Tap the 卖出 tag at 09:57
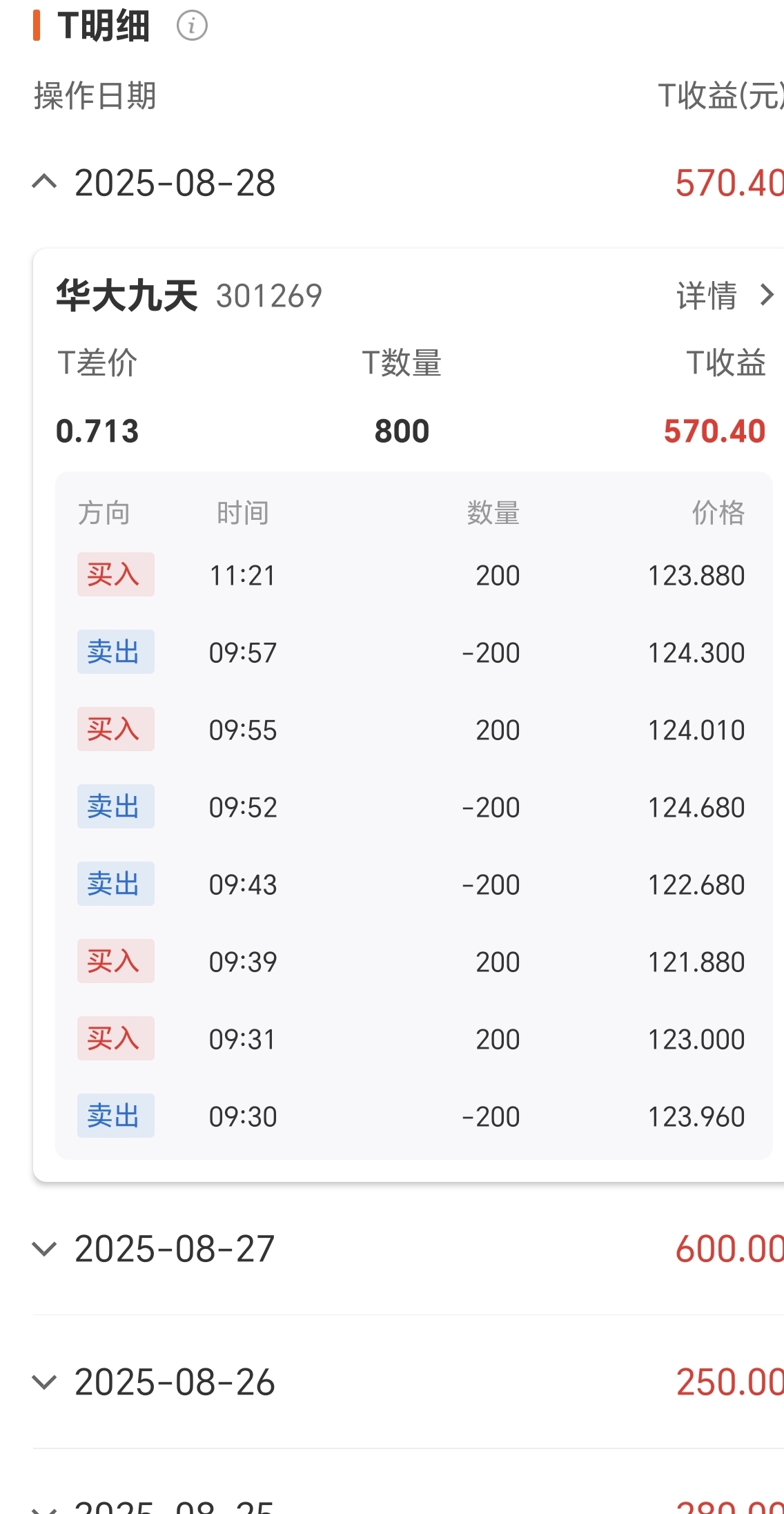The height and width of the screenshot is (1514, 784). pos(116,652)
